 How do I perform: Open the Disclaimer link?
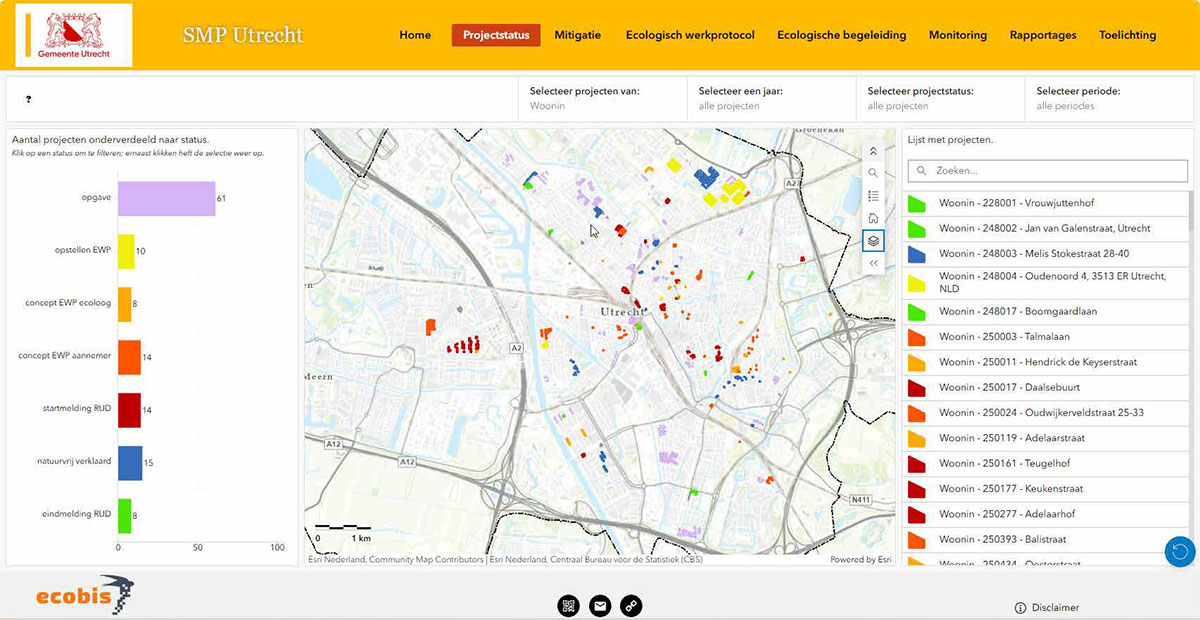click(x=1047, y=607)
